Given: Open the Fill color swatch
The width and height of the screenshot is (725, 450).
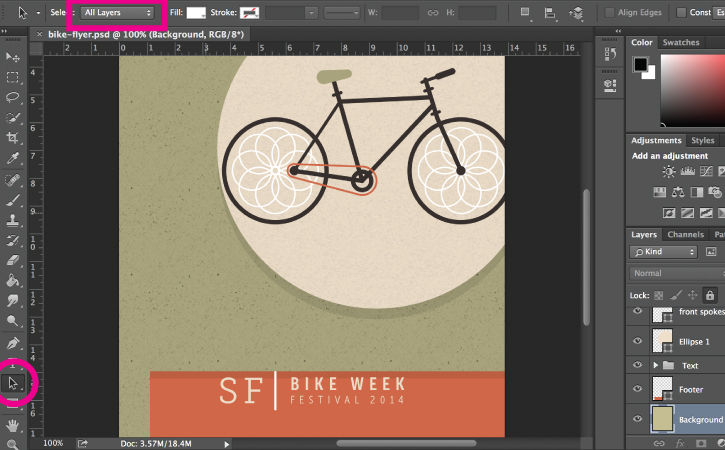Looking at the screenshot, I should (196, 12).
